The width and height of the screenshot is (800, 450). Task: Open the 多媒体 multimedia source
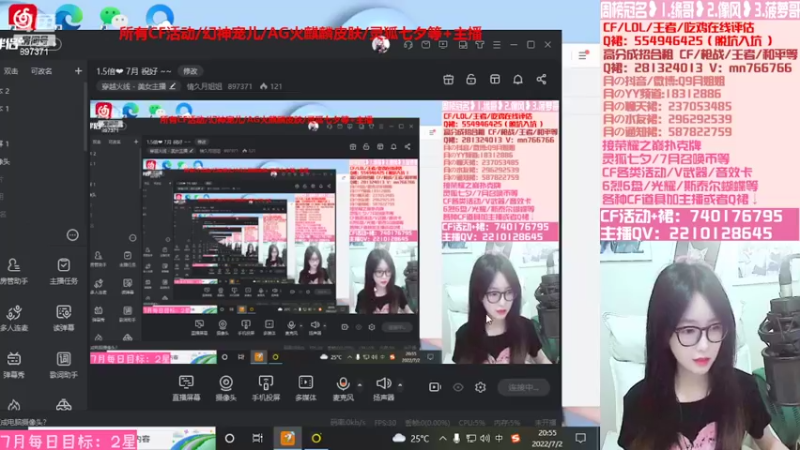click(x=306, y=388)
